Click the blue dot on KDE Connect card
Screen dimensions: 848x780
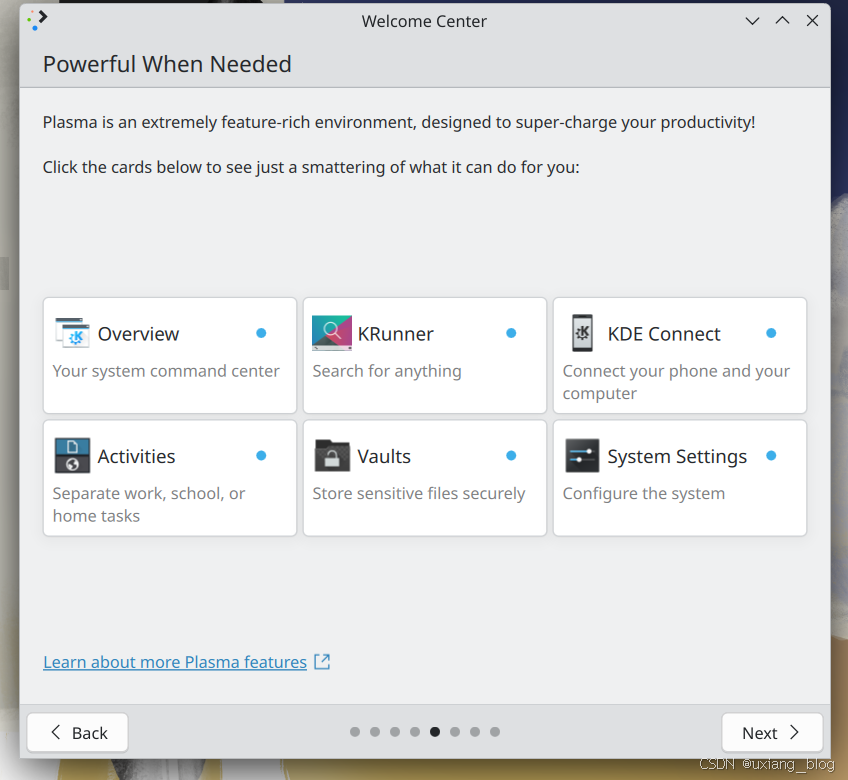771,333
